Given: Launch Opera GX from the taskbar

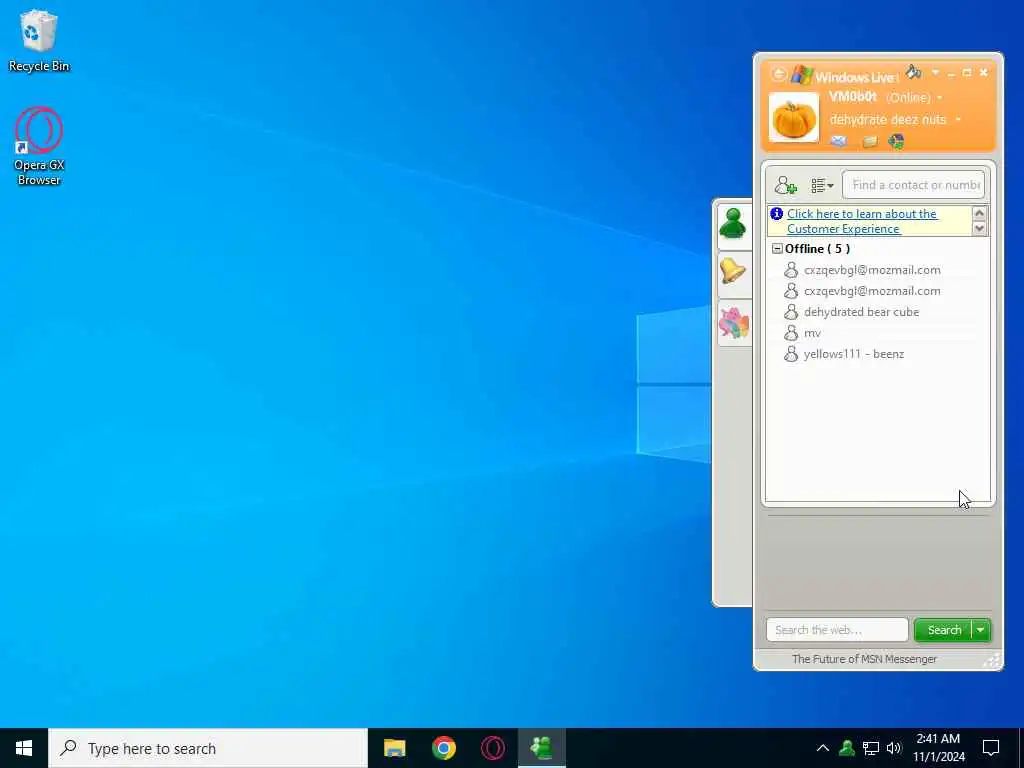Looking at the screenshot, I should click(492, 748).
